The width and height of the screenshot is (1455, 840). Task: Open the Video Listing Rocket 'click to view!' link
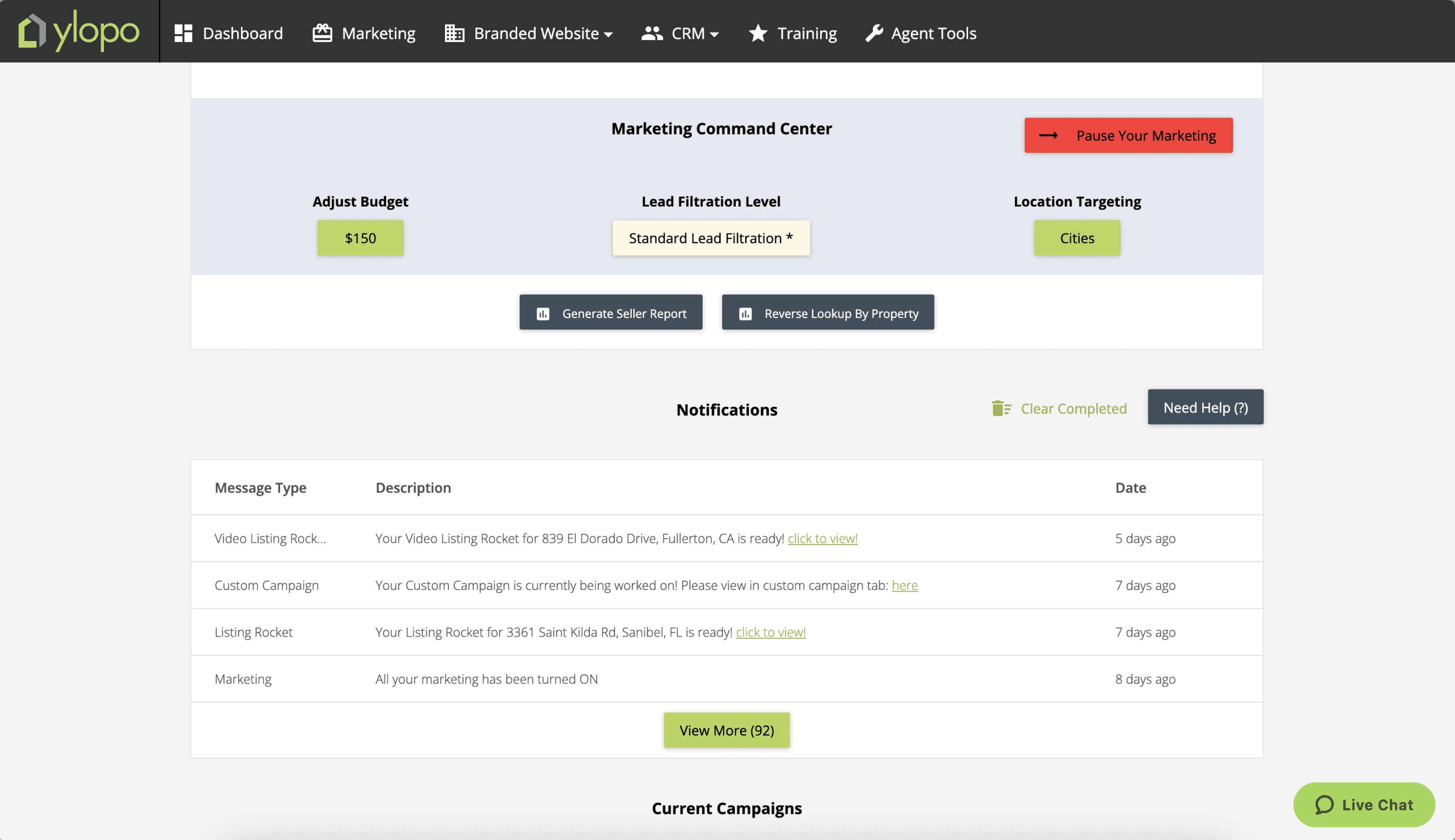click(x=822, y=538)
